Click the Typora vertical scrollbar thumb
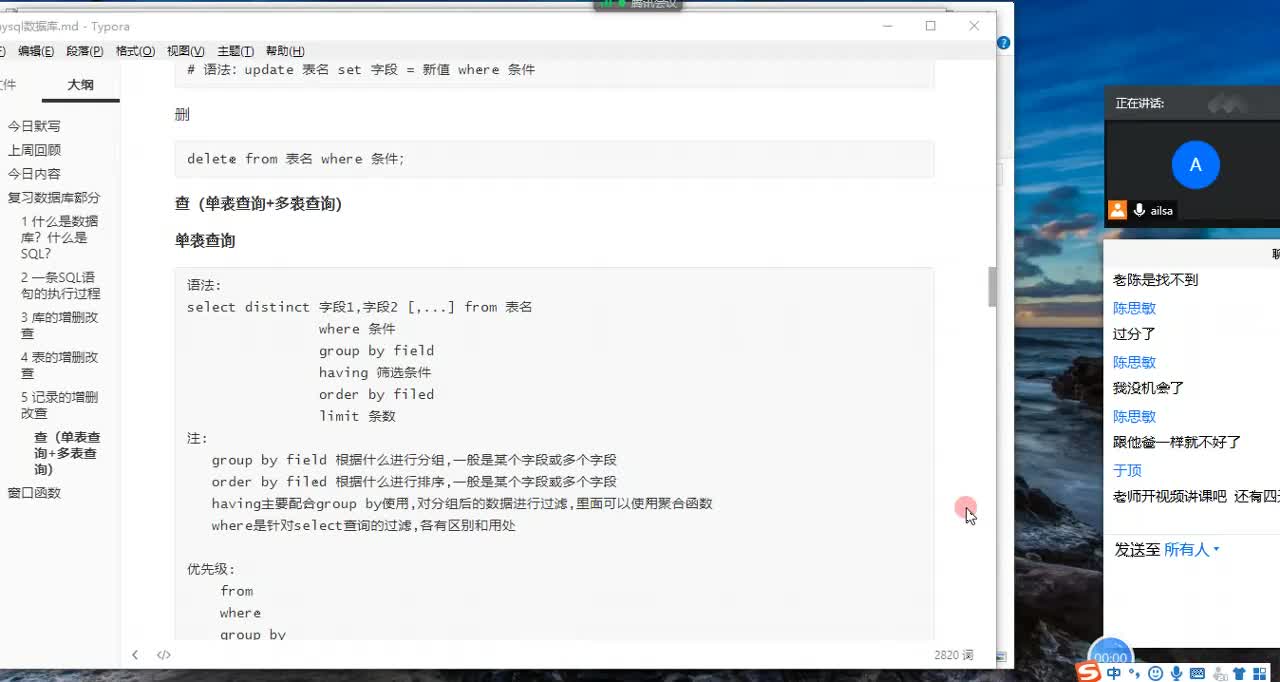 [x=992, y=287]
